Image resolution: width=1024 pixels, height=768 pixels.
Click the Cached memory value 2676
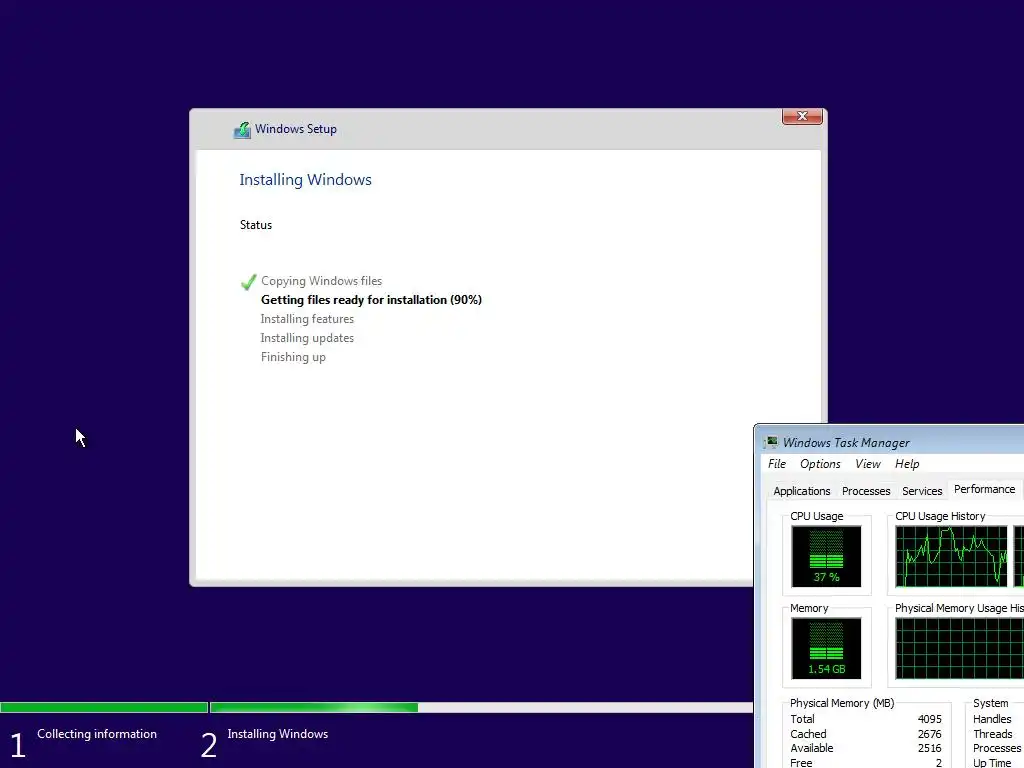pyautogui.click(x=929, y=734)
